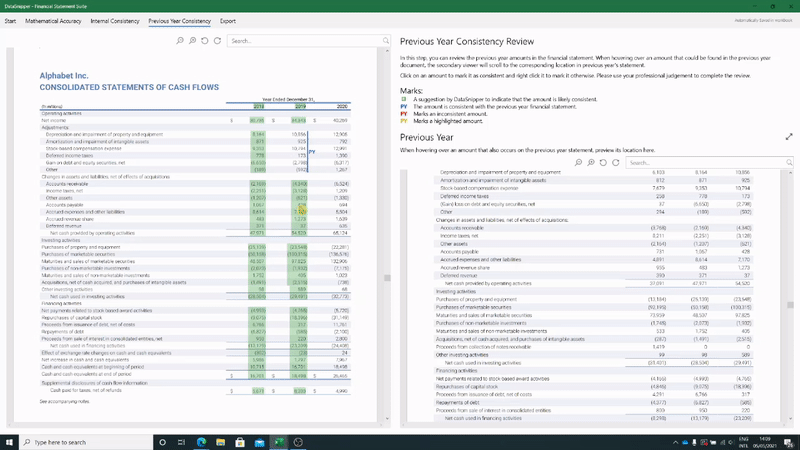Expand the Previous Year preview panel
800x450 pixels.
point(789,137)
